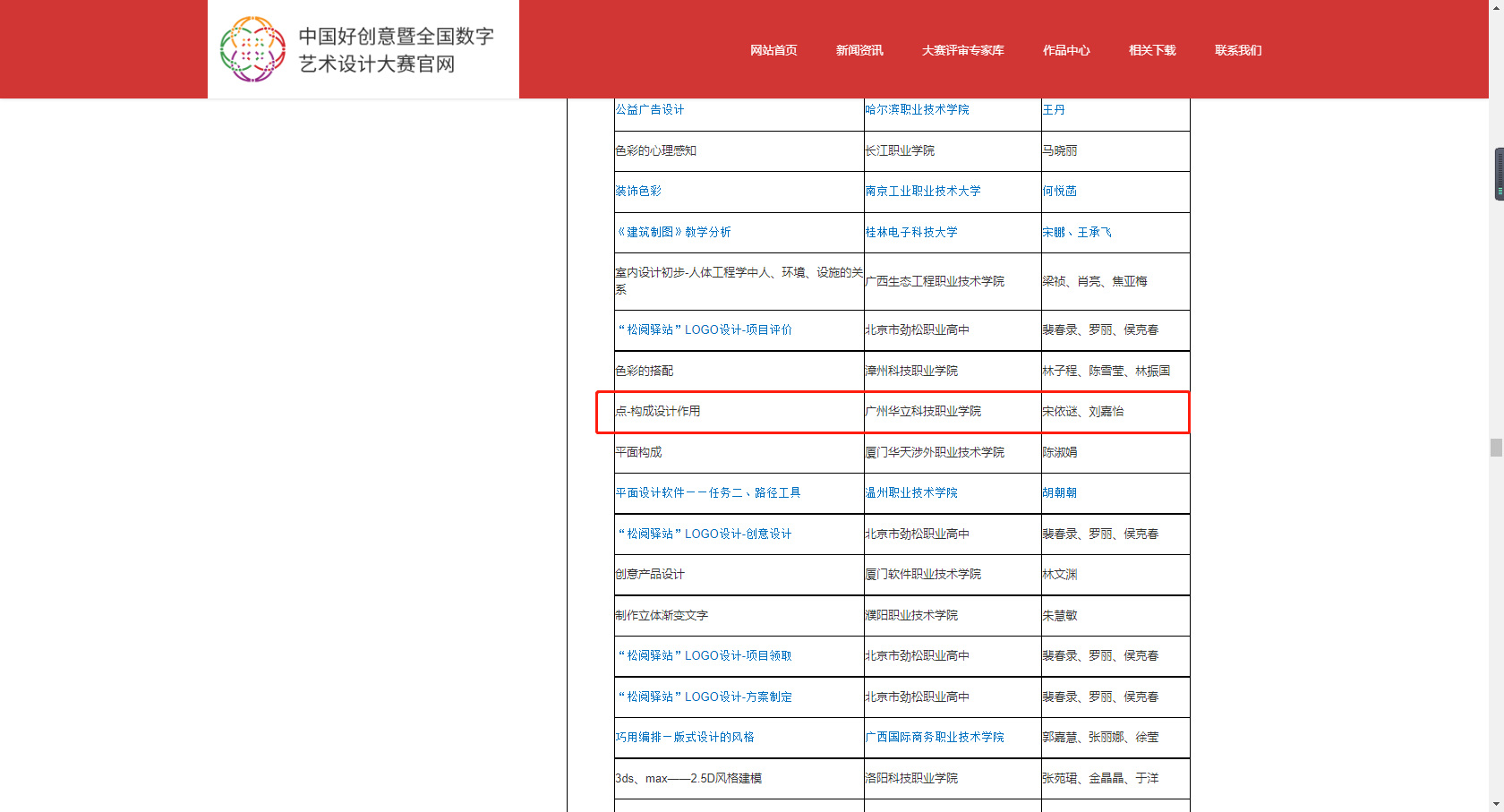Click the colorful circular site logo
The height and width of the screenshot is (812, 1504).
[x=252, y=49]
